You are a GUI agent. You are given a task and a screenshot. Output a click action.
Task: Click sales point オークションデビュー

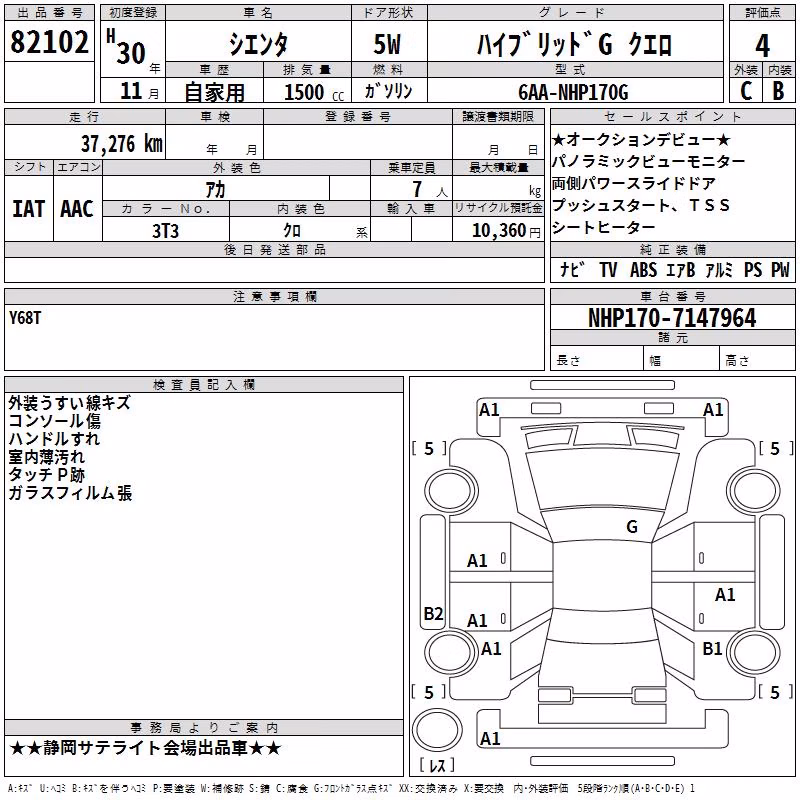point(641,139)
